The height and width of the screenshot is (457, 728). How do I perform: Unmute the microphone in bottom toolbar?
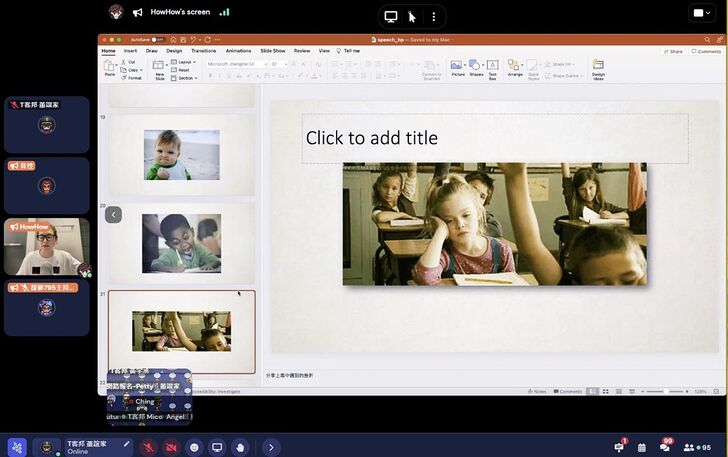pyautogui.click(x=149, y=447)
